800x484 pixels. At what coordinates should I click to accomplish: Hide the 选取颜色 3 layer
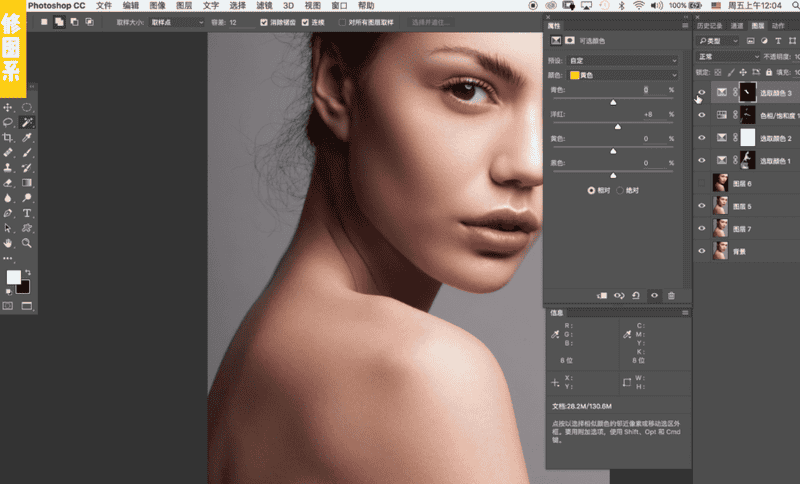pos(702,92)
